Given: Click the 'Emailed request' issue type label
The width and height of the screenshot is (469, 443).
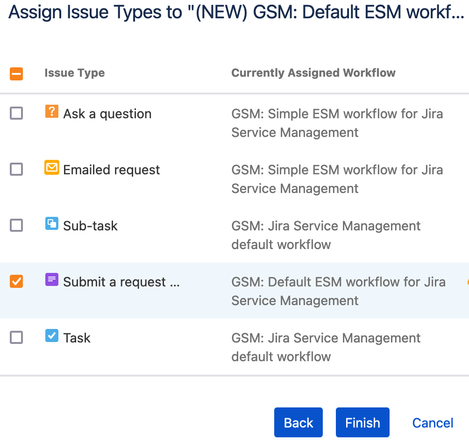Looking at the screenshot, I should tap(112, 170).
